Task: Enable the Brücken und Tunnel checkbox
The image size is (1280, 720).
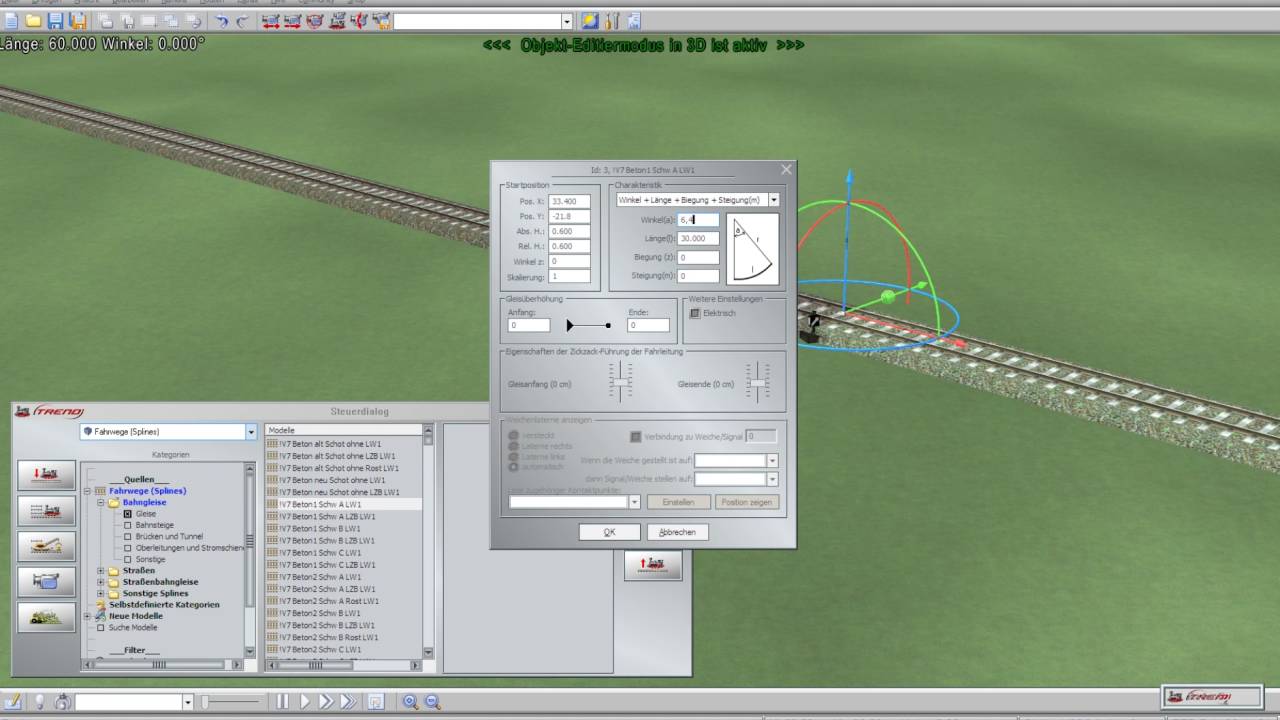Action: tap(128, 537)
